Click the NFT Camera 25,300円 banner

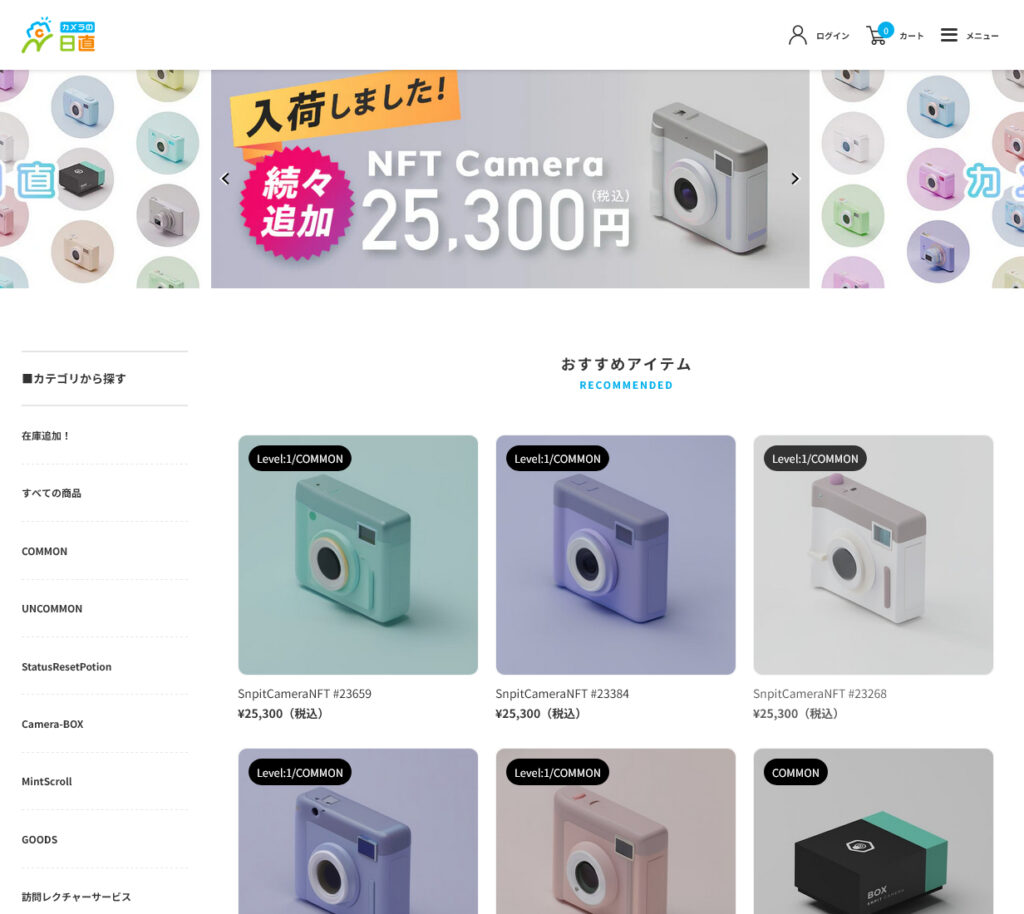(x=510, y=179)
